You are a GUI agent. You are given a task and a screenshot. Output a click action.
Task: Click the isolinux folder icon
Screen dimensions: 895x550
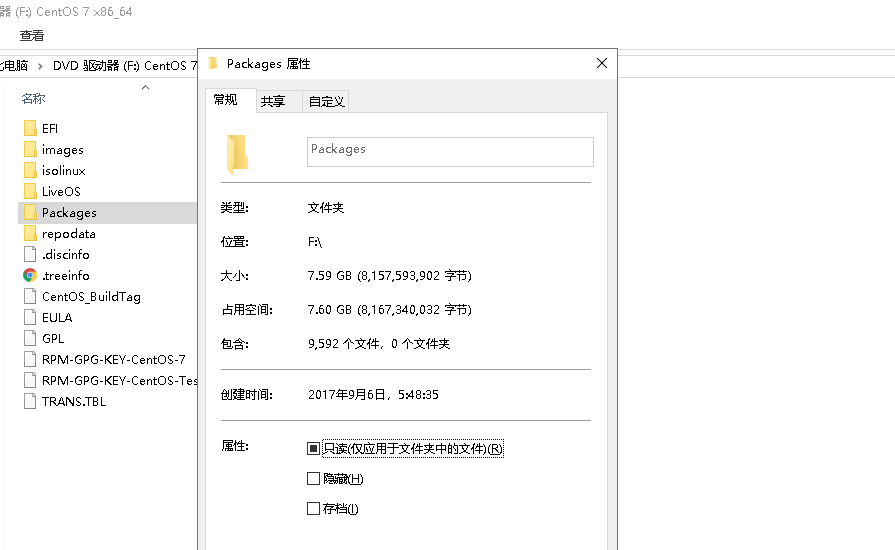click(x=30, y=171)
